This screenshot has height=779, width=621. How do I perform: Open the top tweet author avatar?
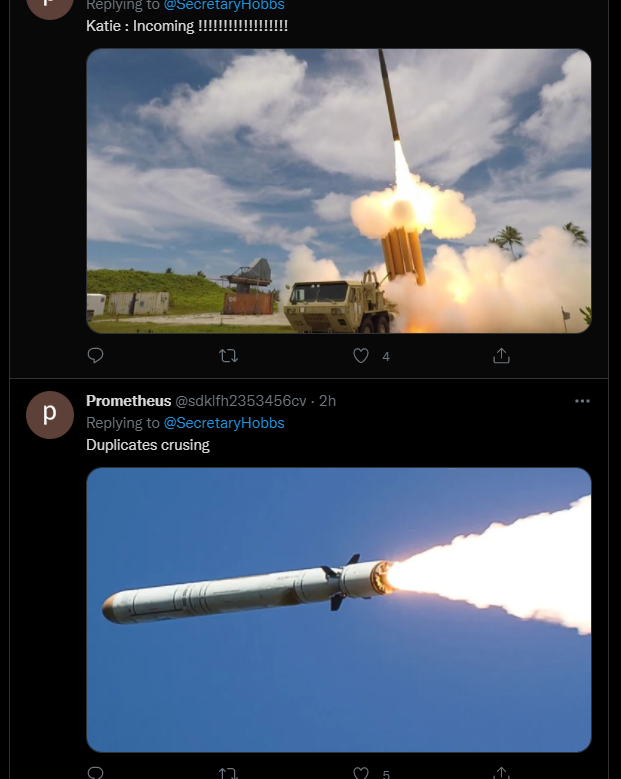(x=50, y=7)
